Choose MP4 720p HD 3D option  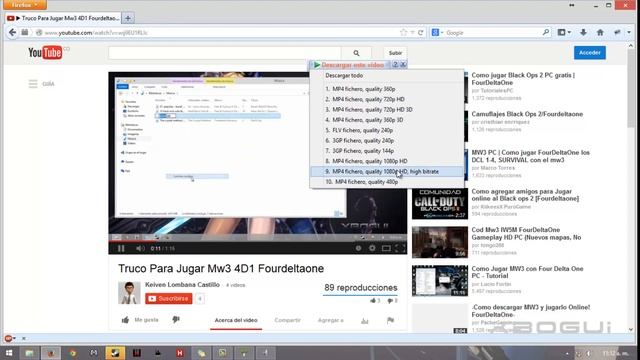coord(387,109)
